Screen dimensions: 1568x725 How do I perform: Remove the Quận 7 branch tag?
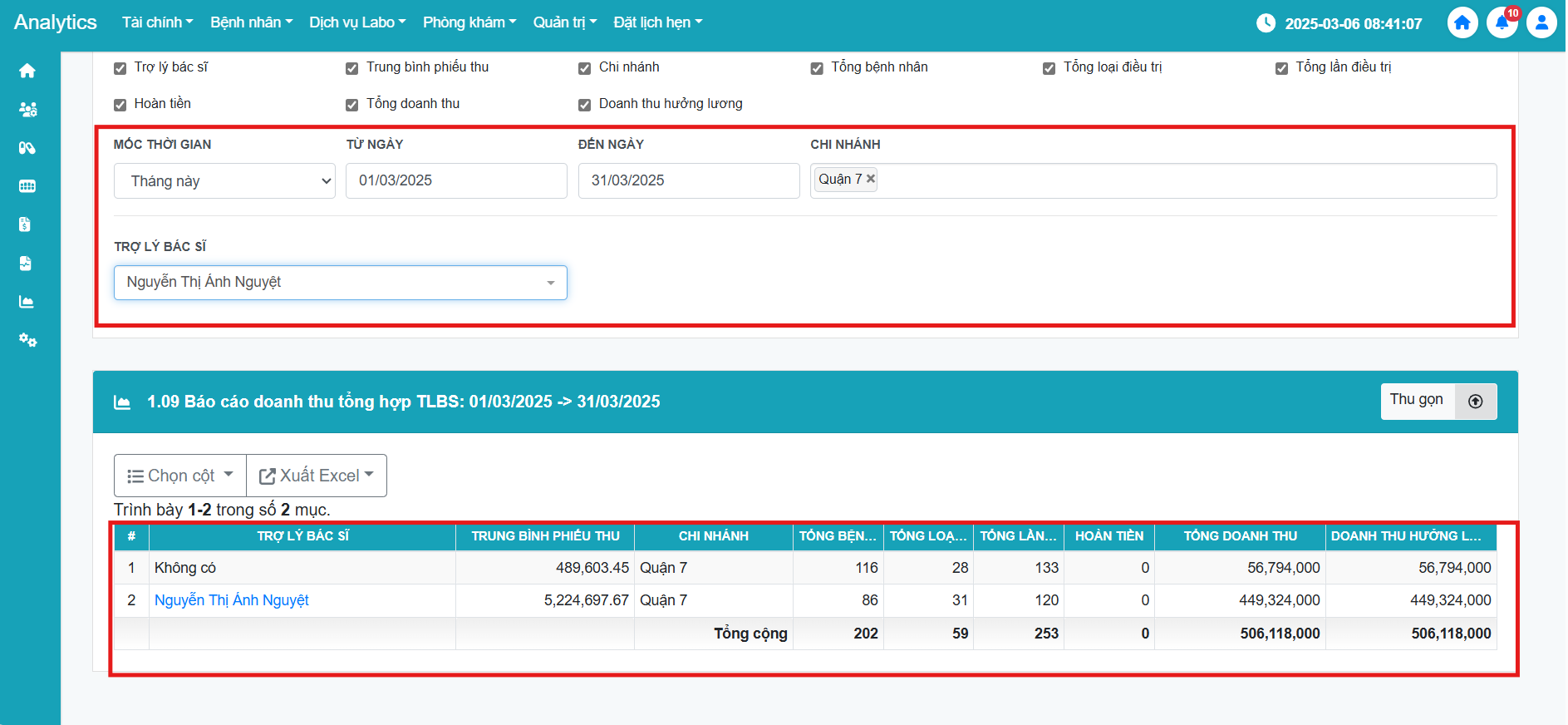point(871,179)
